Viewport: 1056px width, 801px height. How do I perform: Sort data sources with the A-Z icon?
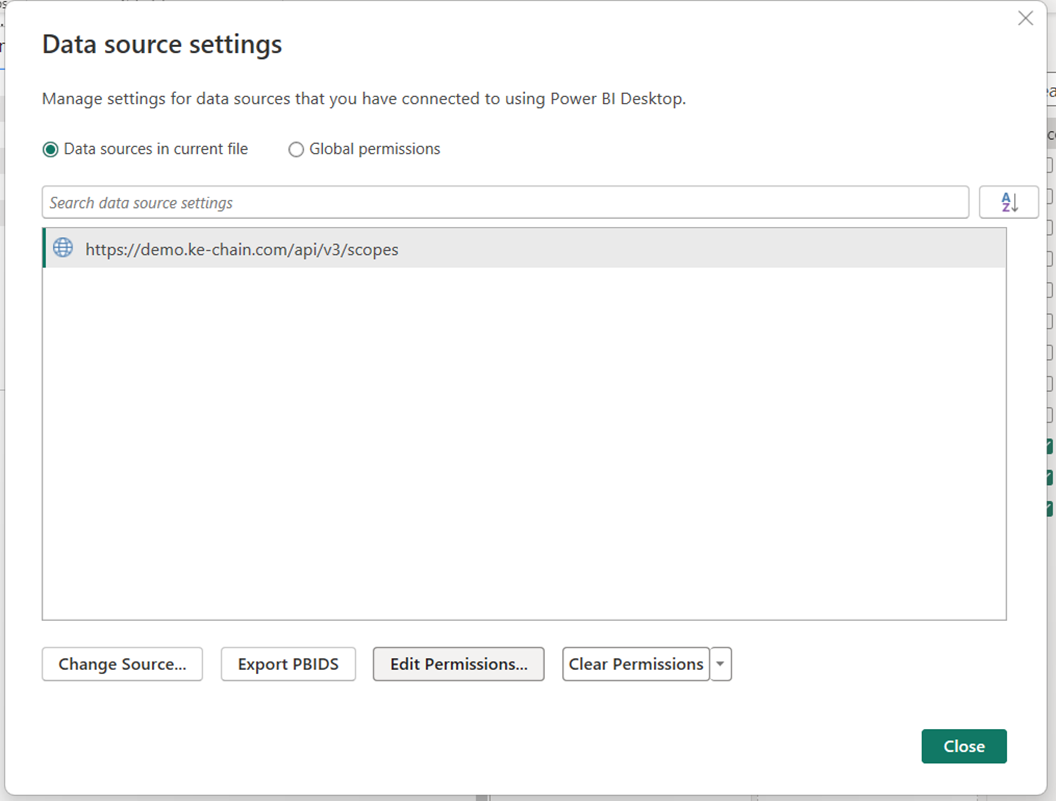[x=1009, y=202]
